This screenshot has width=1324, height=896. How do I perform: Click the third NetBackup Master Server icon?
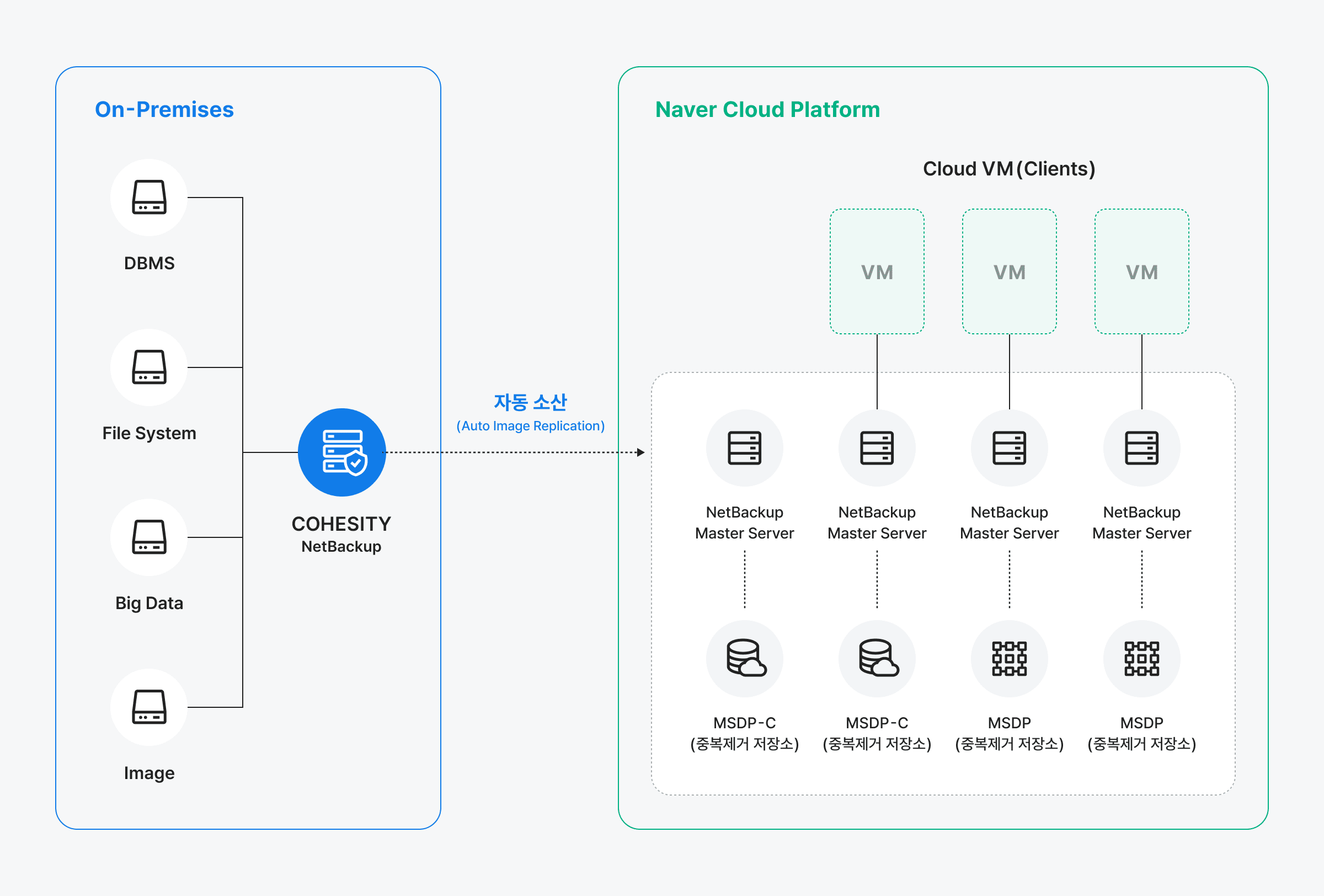coord(1010,449)
